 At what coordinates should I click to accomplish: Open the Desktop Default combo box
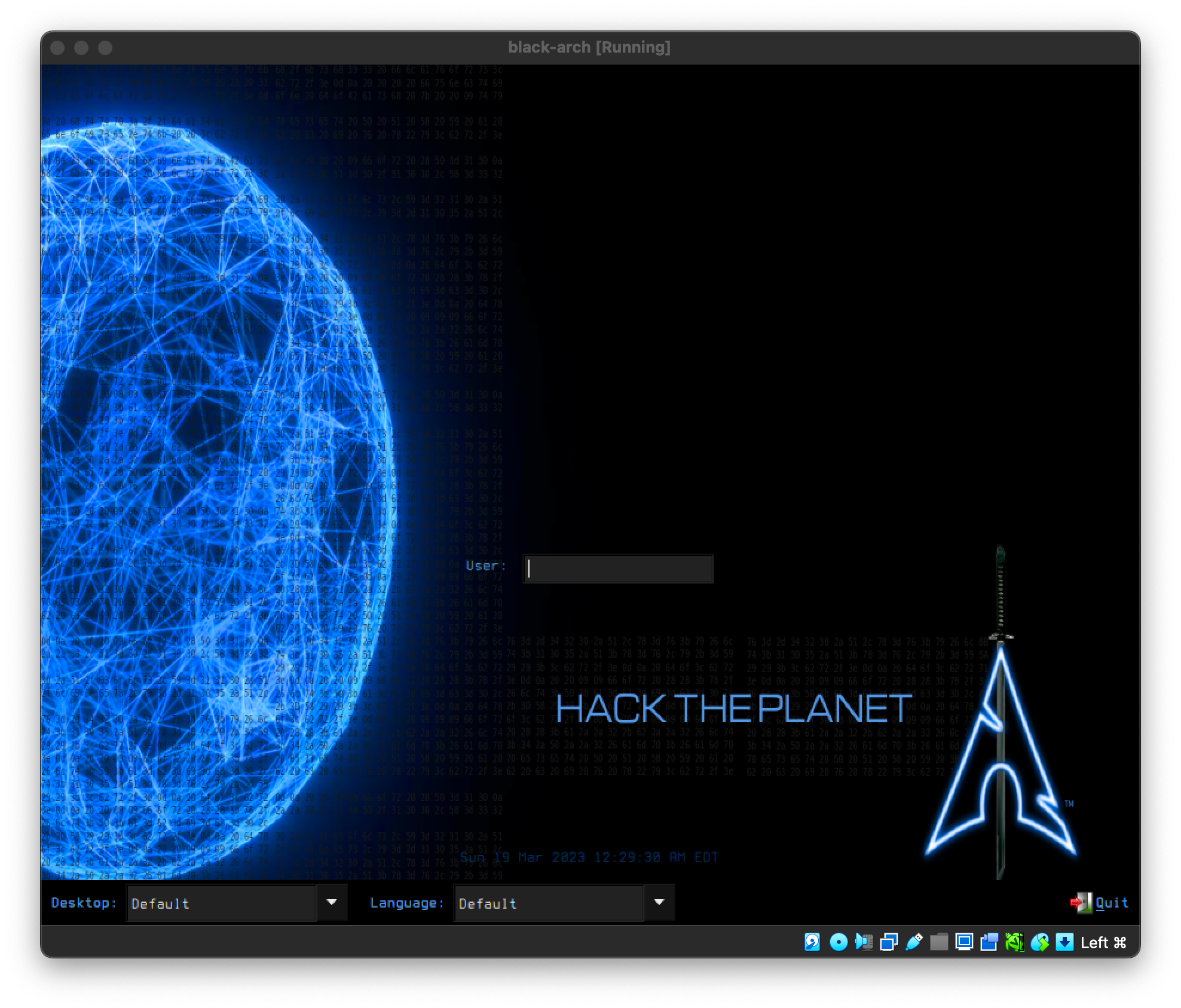pos(221,903)
